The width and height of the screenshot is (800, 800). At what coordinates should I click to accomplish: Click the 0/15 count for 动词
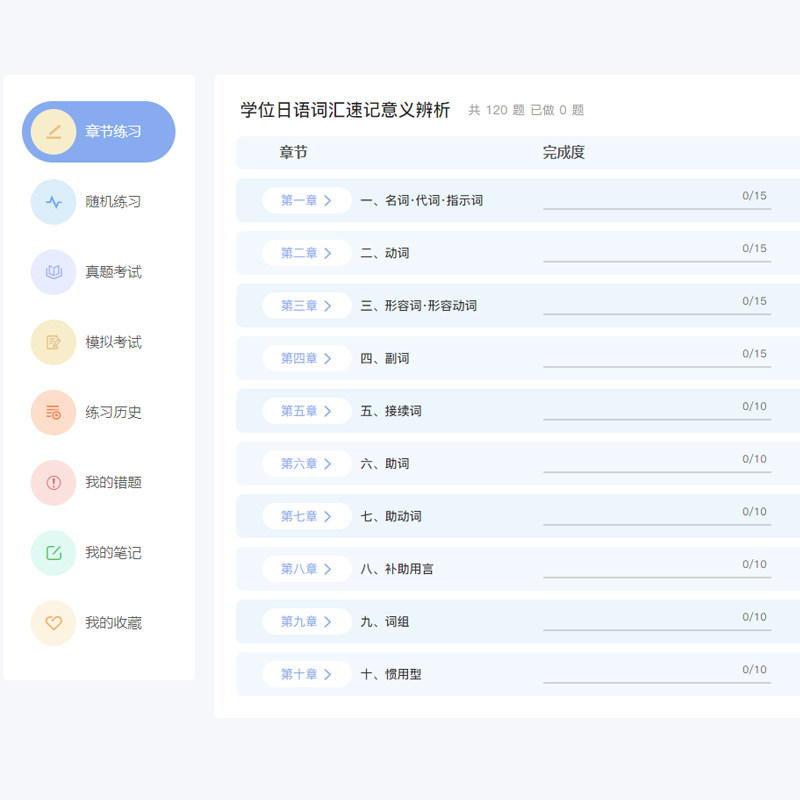click(x=754, y=248)
